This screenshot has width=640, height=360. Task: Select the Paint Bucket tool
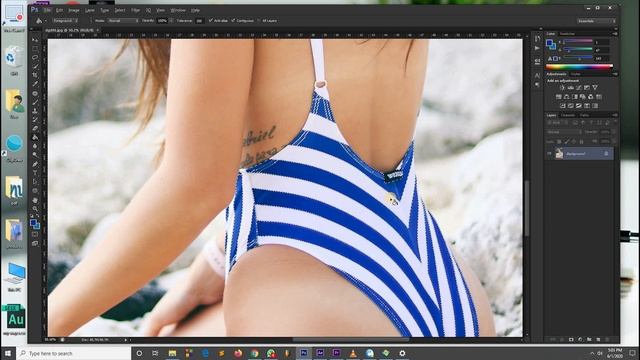click(x=35, y=137)
